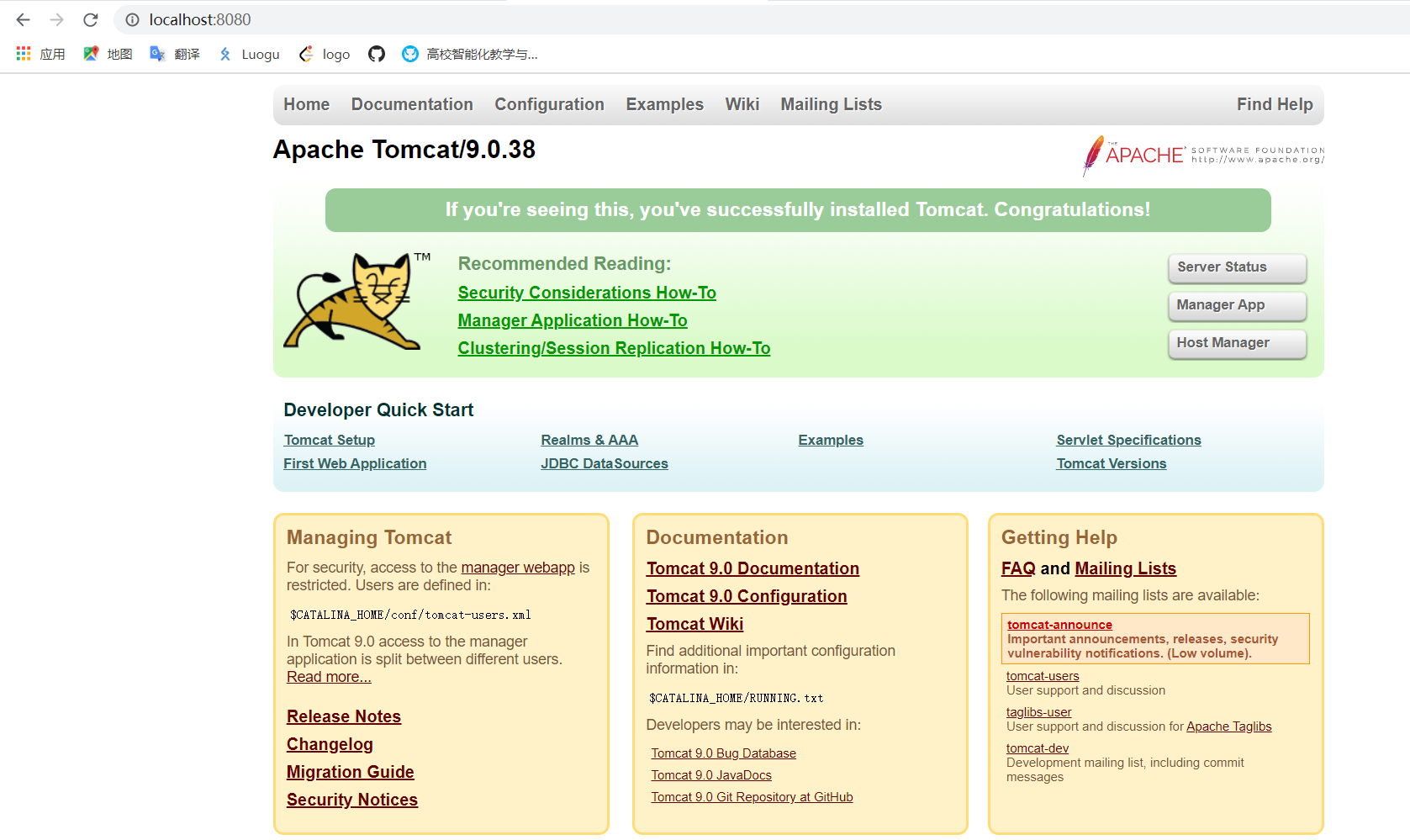Reload the page with the refresh icon
Viewport: 1410px width, 840px height.
click(x=91, y=19)
